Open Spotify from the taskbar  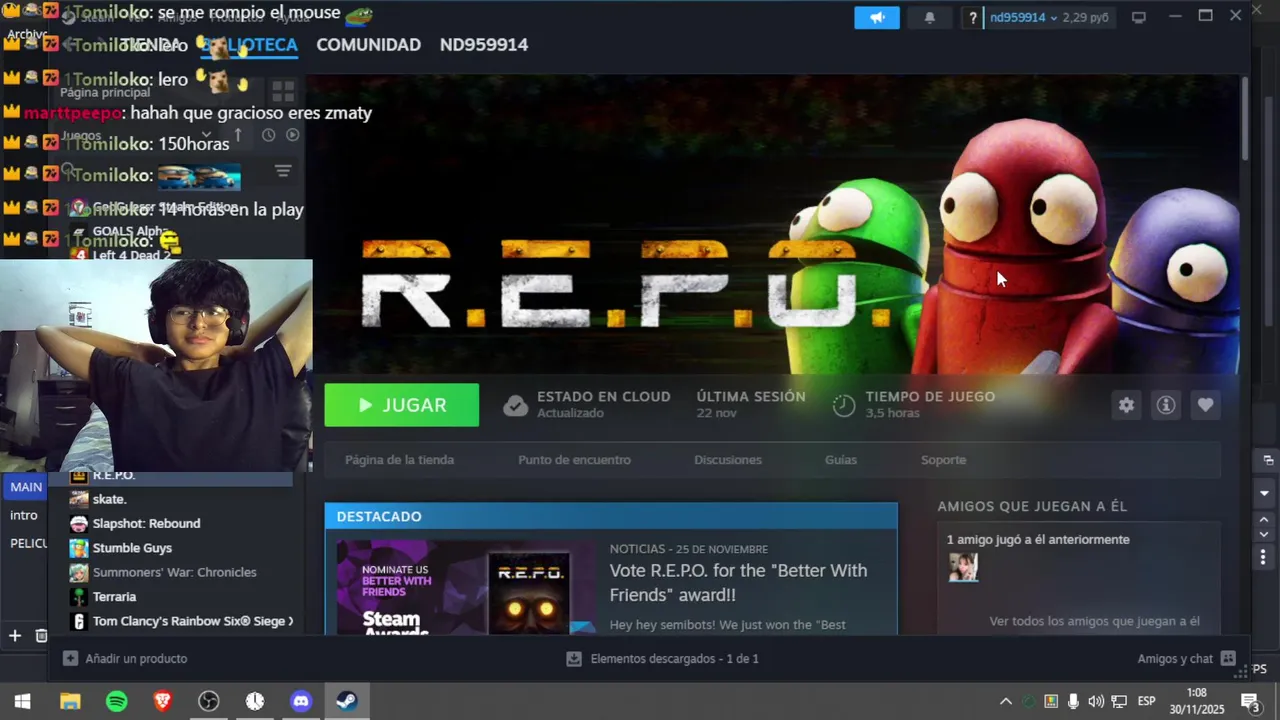coord(116,702)
